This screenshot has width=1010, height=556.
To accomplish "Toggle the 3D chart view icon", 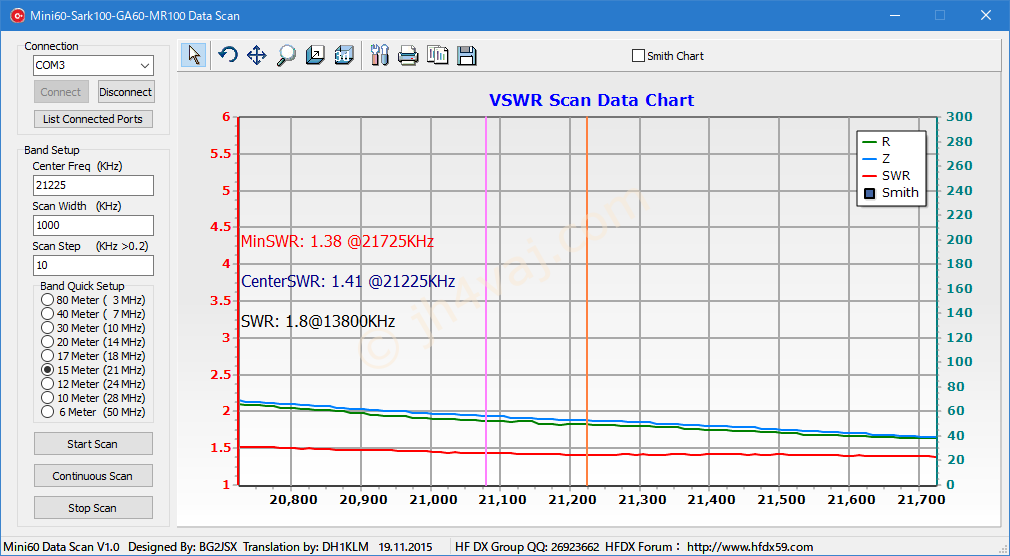I will 344,55.
